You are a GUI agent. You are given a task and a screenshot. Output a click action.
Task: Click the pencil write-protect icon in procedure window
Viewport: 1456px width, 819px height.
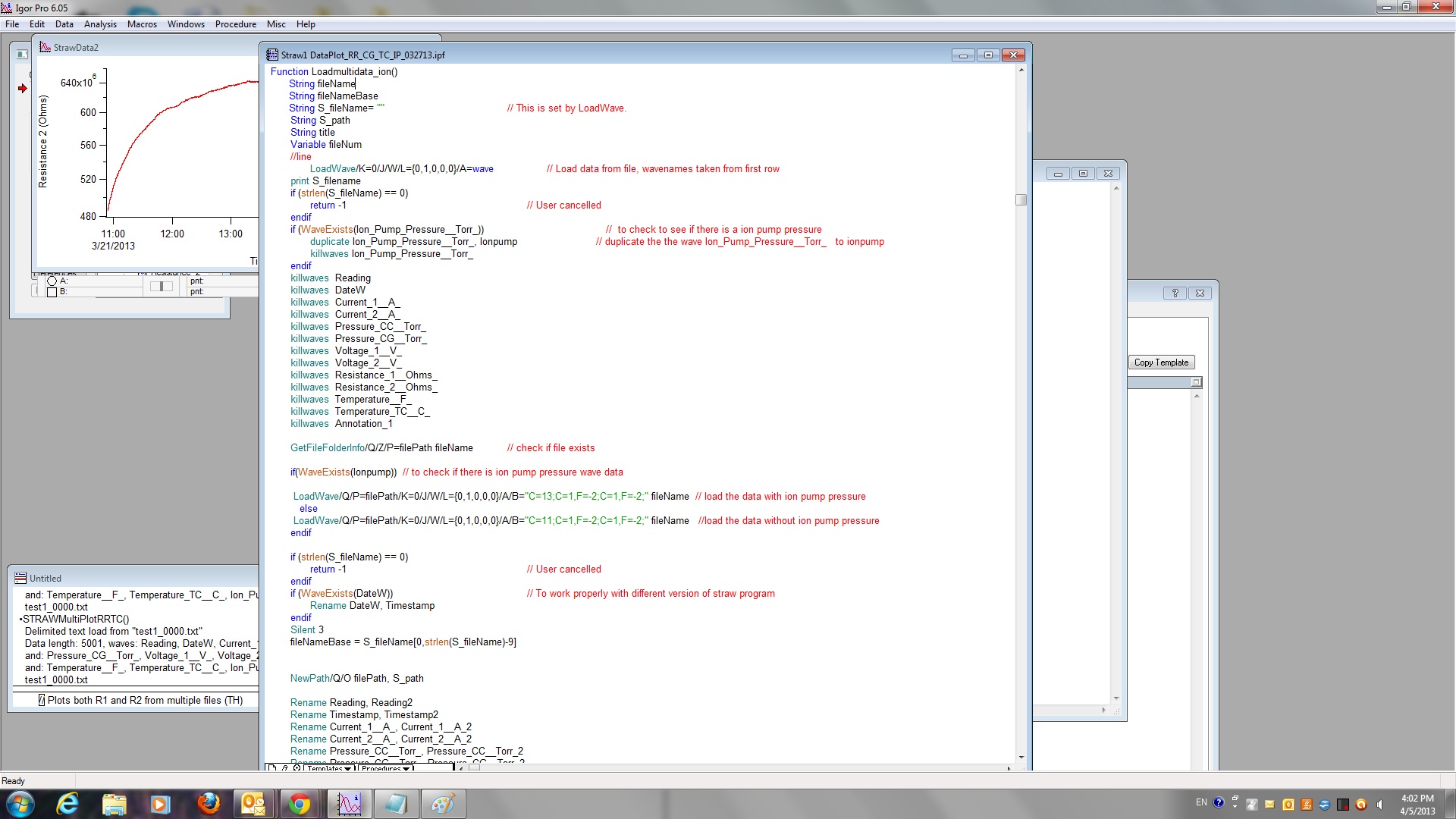pyautogui.click(x=285, y=768)
